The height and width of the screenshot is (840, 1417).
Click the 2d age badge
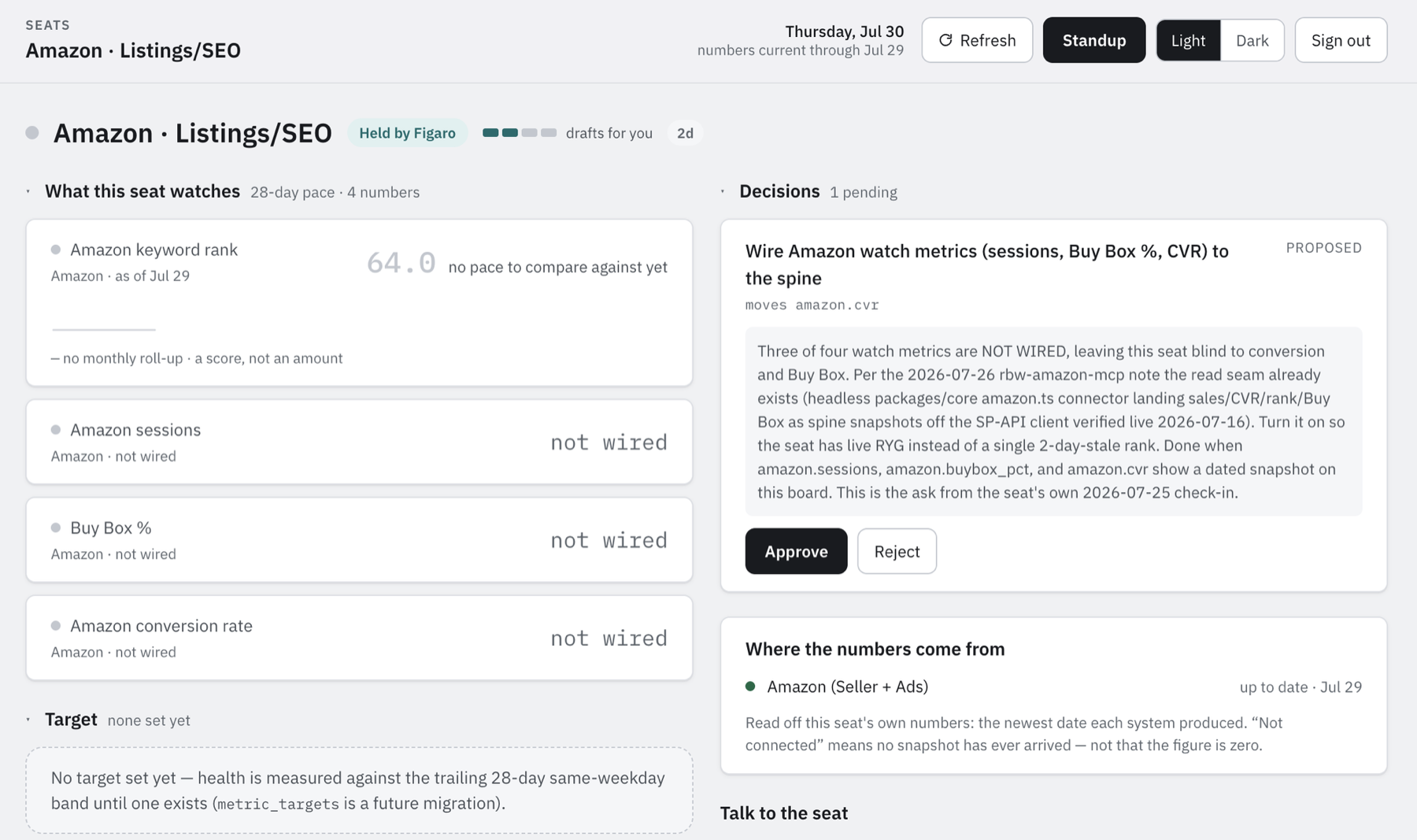(685, 133)
